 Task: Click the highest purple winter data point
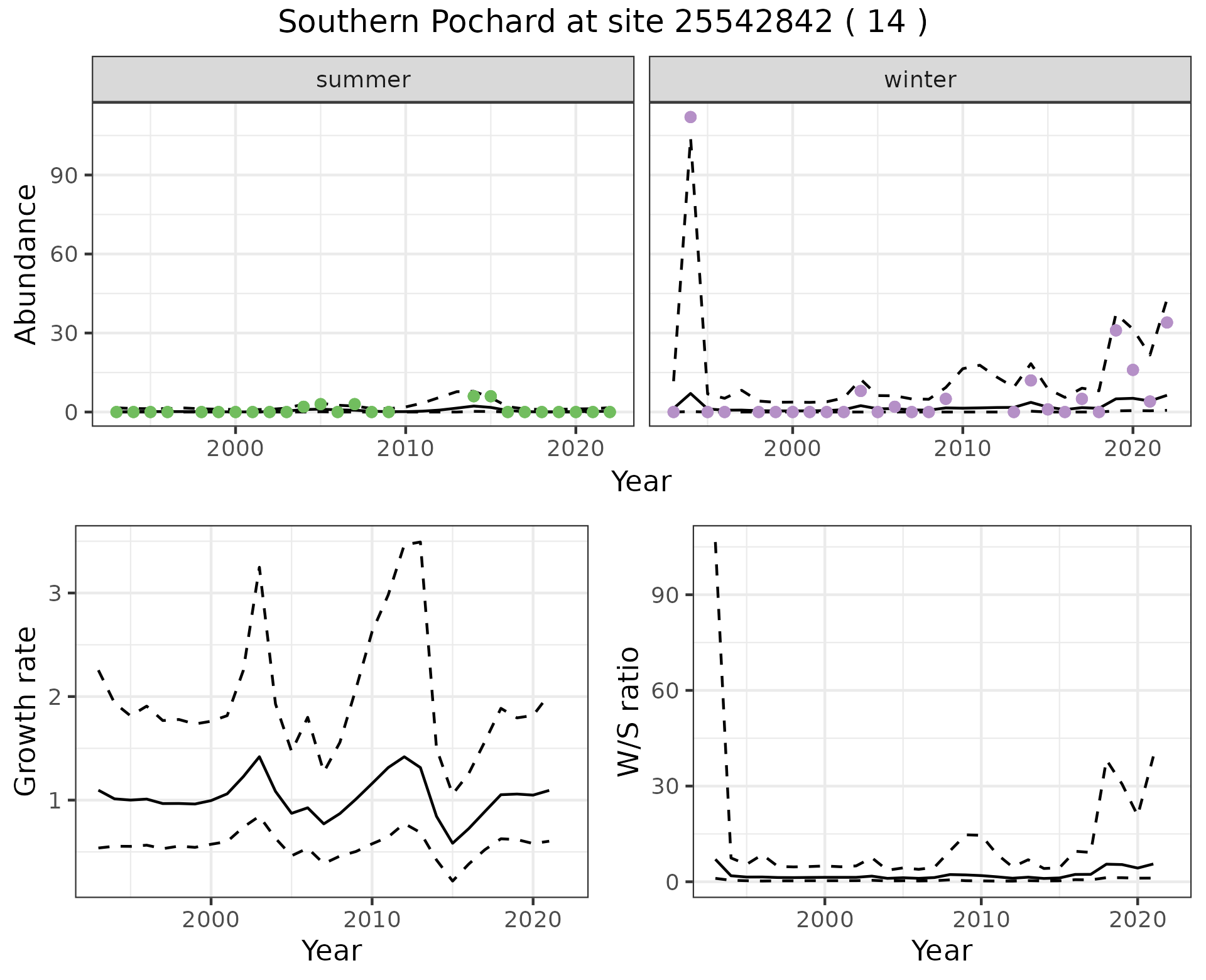pos(690,117)
